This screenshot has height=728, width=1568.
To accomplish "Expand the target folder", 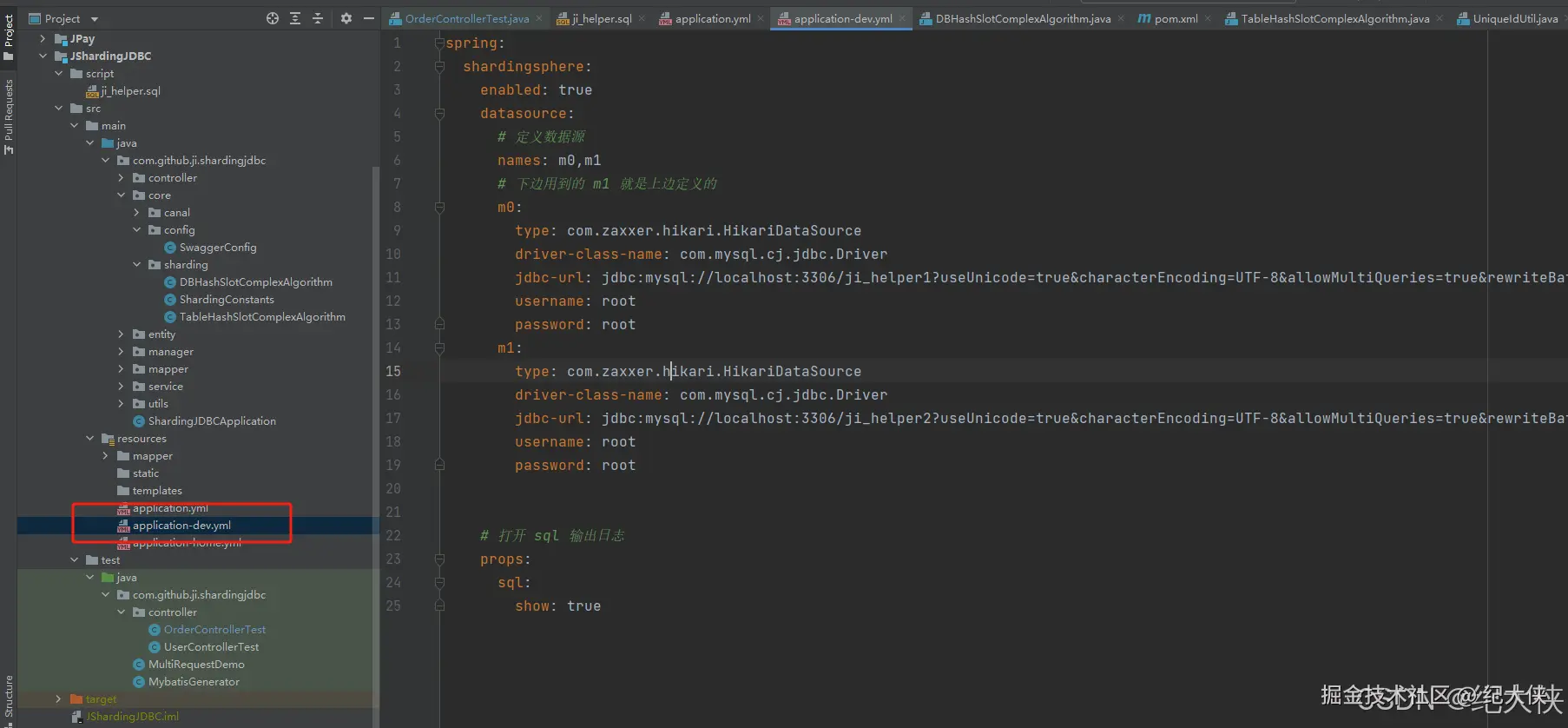I will [x=59, y=699].
